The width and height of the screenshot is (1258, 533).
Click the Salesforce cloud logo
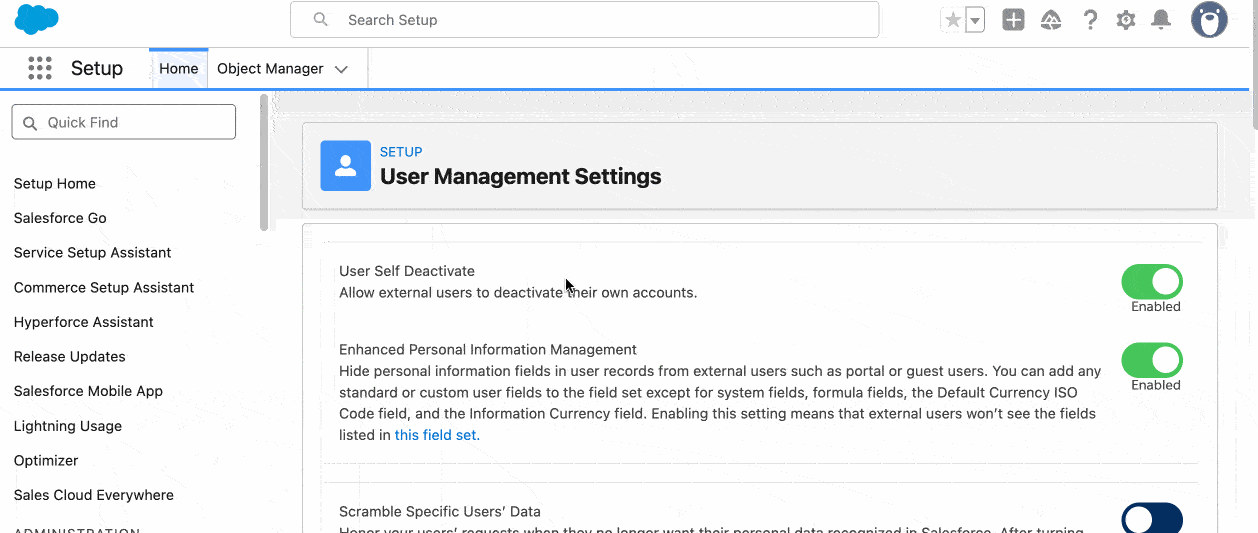pyautogui.click(x=37, y=19)
